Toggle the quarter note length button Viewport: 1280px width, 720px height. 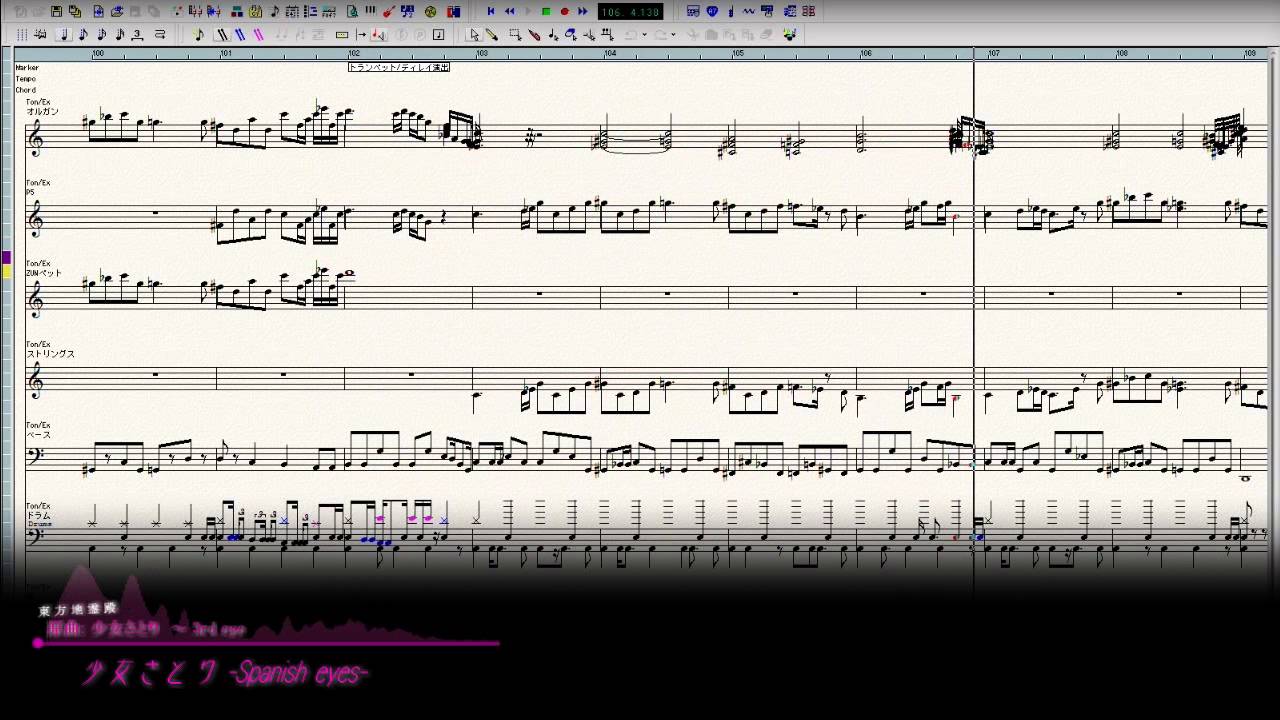[x=65, y=34]
